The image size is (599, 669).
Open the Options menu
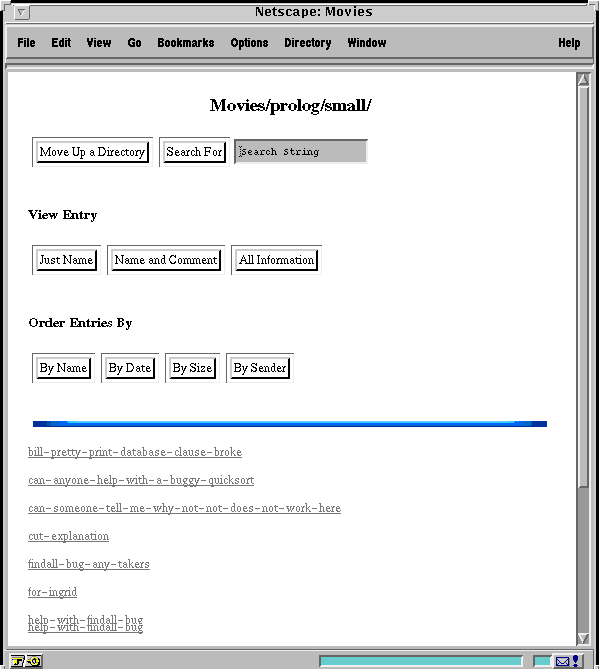(x=249, y=43)
